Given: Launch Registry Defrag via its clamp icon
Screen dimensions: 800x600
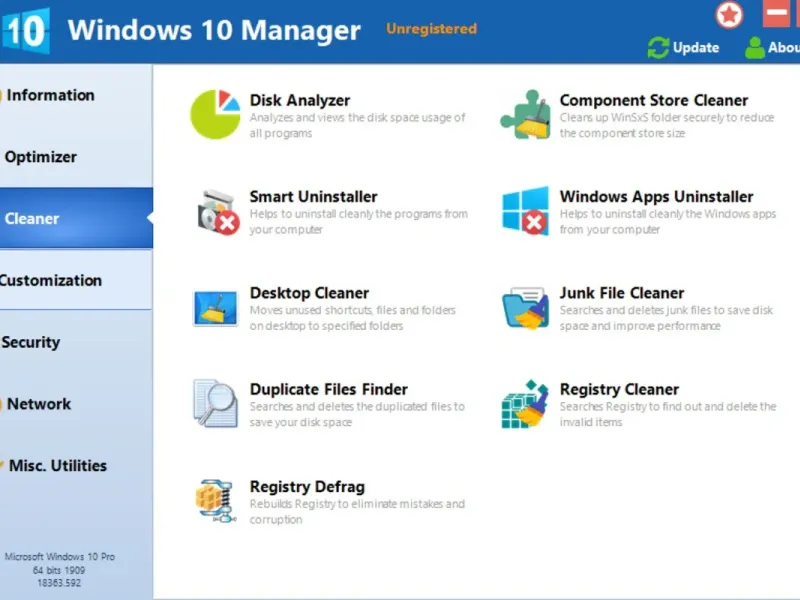Looking at the screenshot, I should pos(216,501).
